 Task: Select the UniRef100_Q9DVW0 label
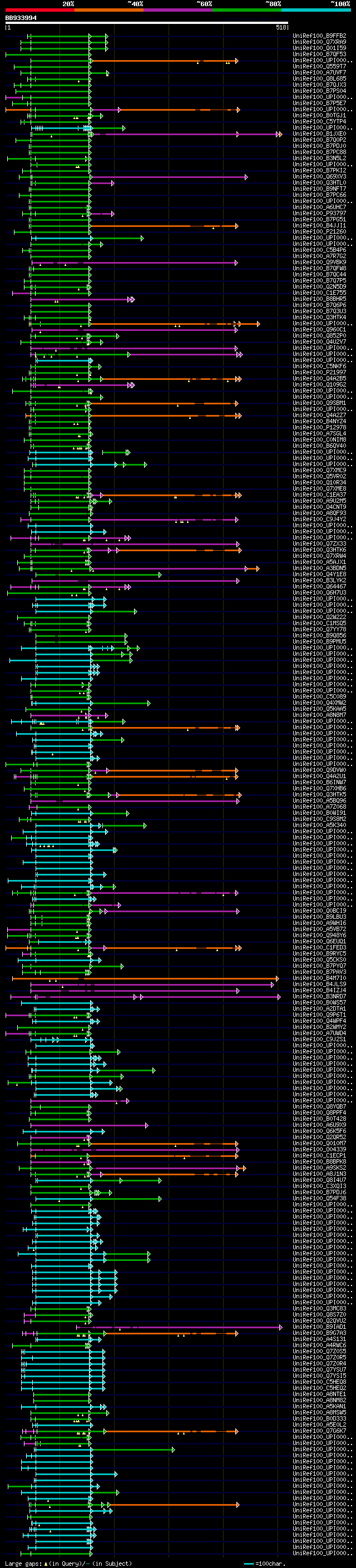point(319,770)
